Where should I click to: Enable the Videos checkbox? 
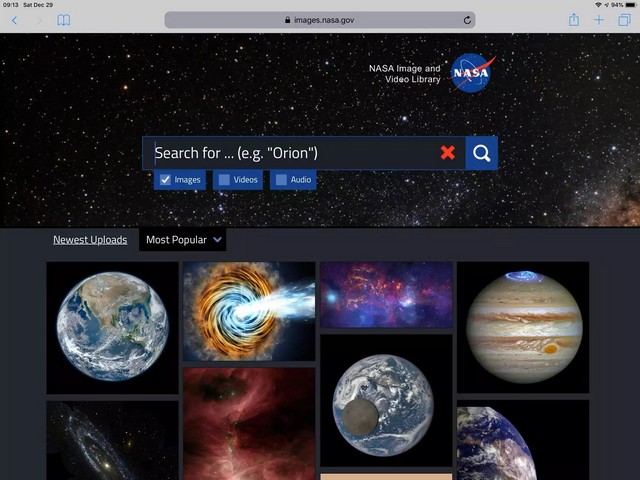click(x=224, y=180)
